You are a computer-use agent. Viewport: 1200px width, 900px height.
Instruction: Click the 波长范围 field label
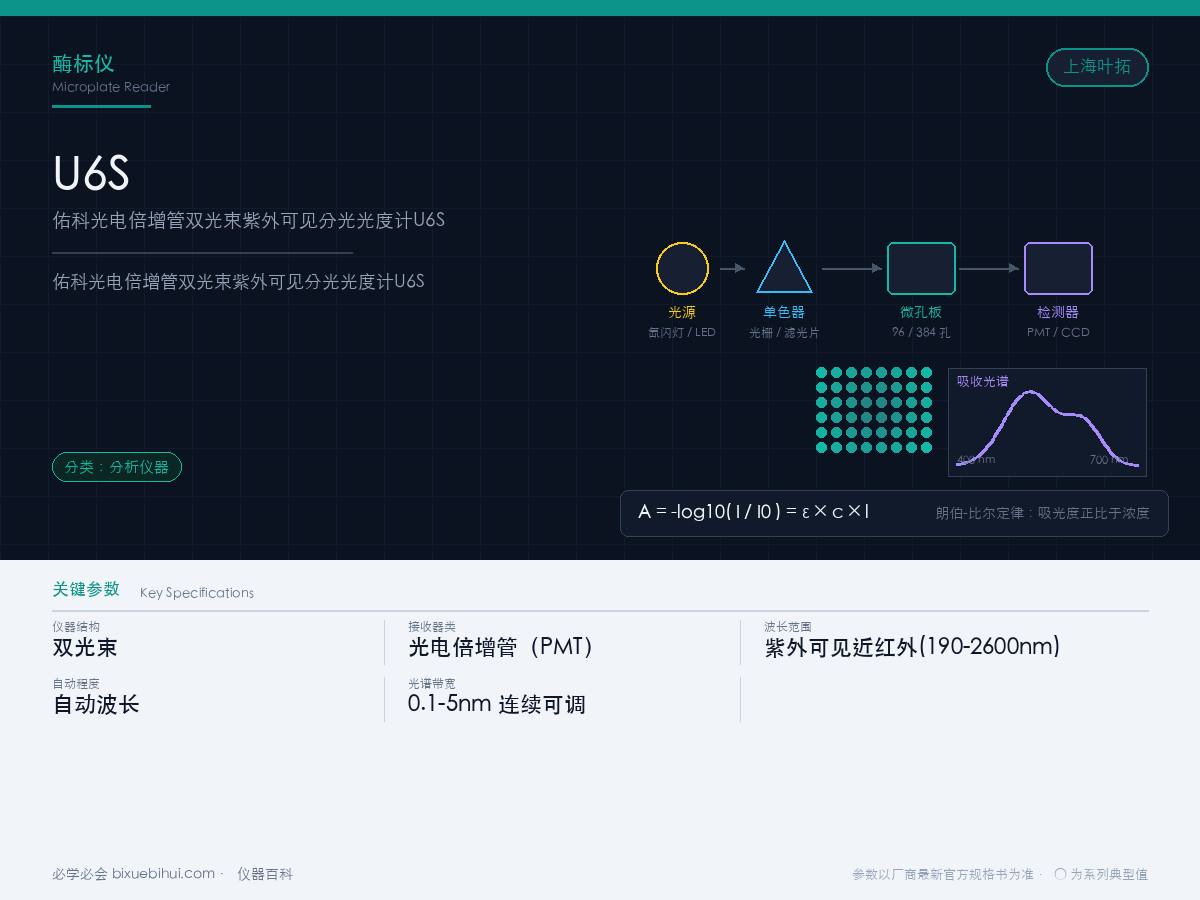788,627
